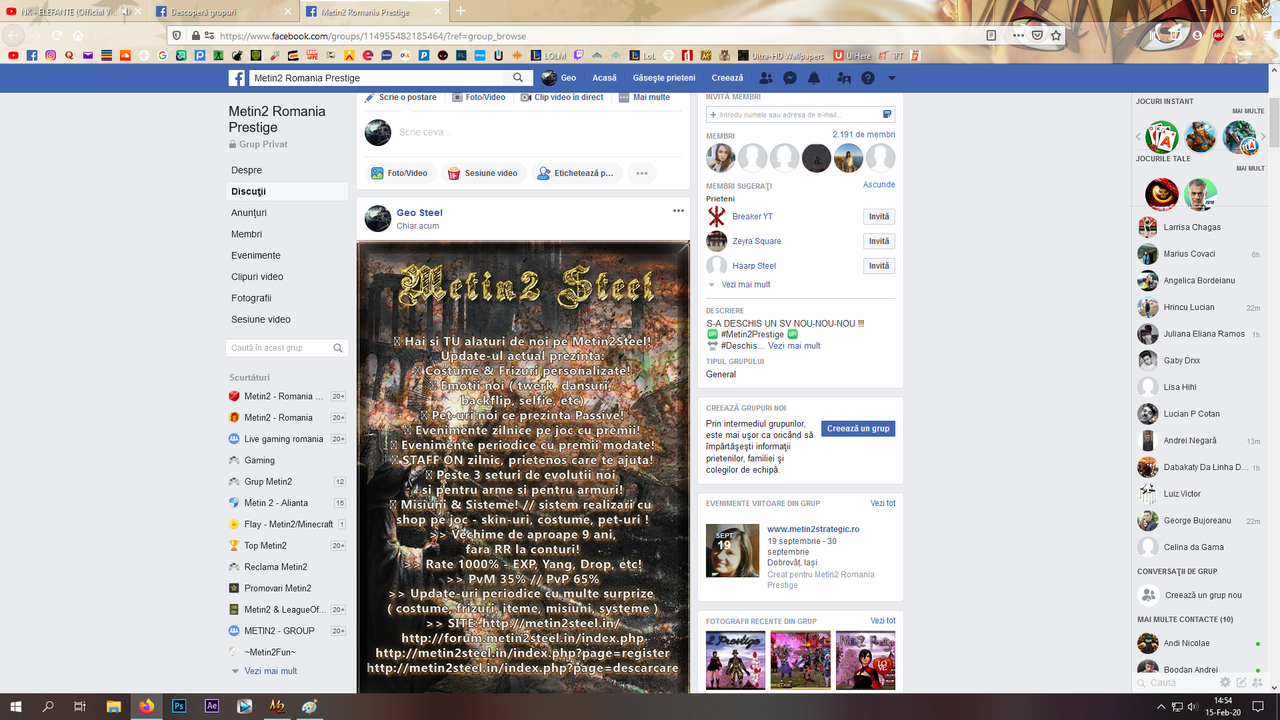
Task: Open the friend requests icon
Action: 766,78
